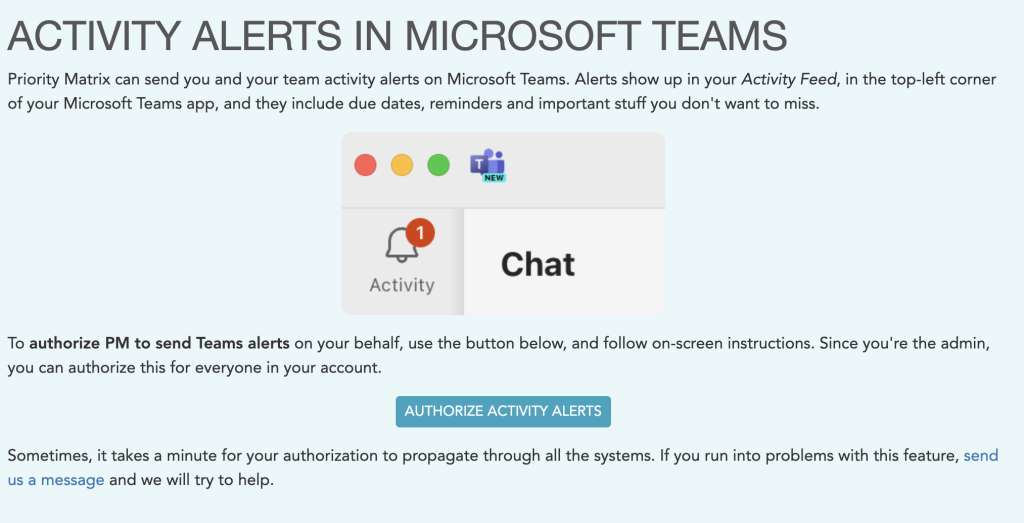Click the red notification badge showing 1

pos(420,233)
